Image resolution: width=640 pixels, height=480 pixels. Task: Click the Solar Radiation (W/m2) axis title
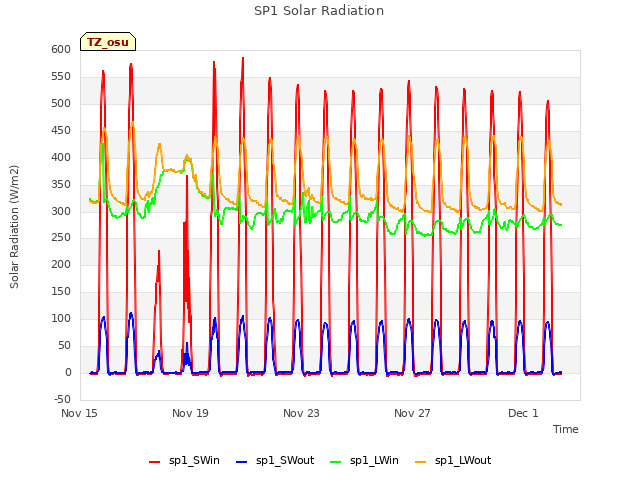click(14, 227)
